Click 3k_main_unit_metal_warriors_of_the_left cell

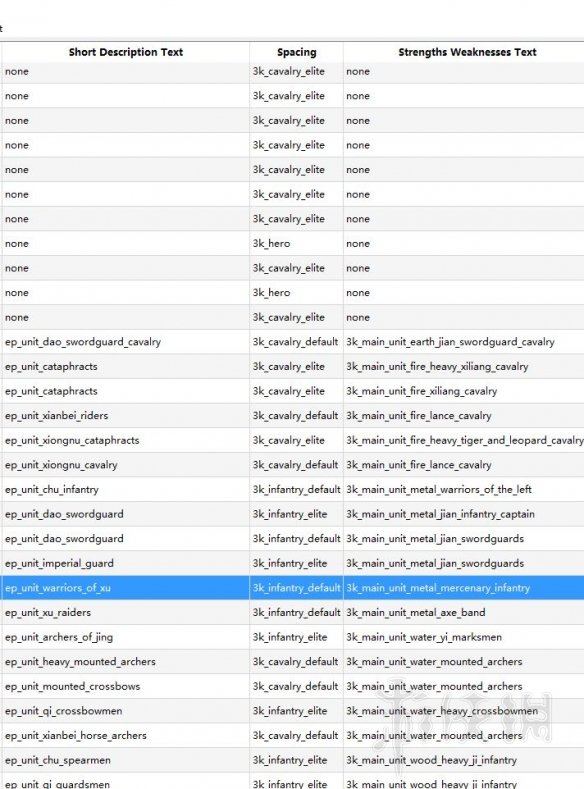click(464, 490)
